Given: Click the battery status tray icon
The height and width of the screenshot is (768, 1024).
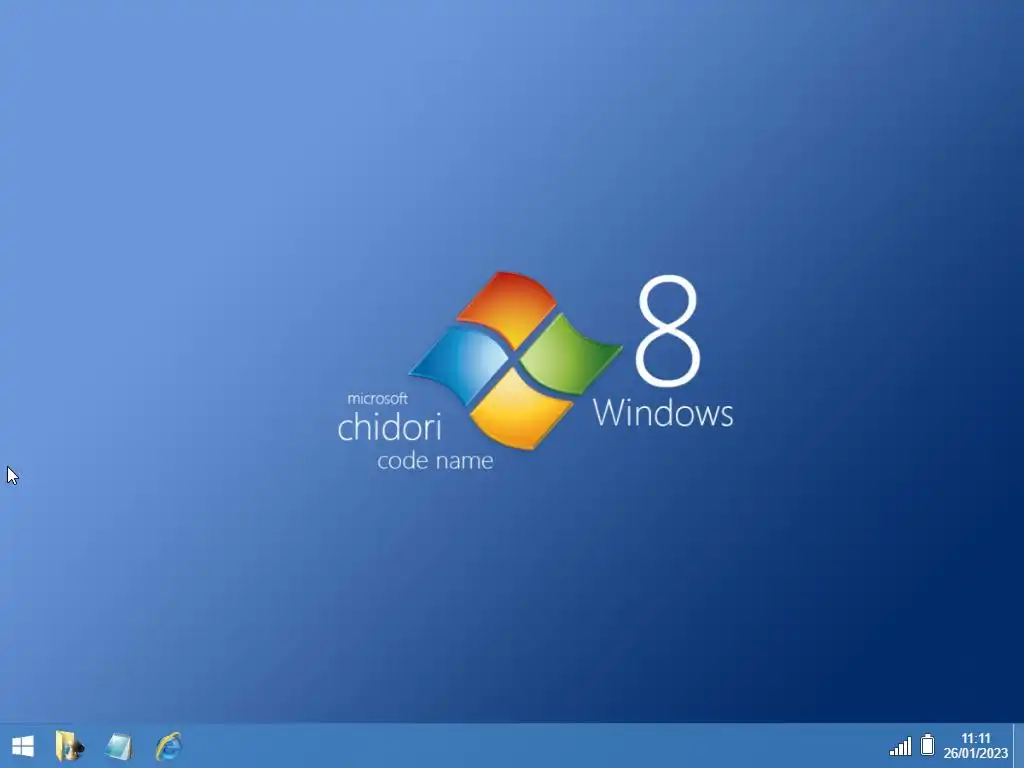Looking at the screenshot, I should [927, 745].
